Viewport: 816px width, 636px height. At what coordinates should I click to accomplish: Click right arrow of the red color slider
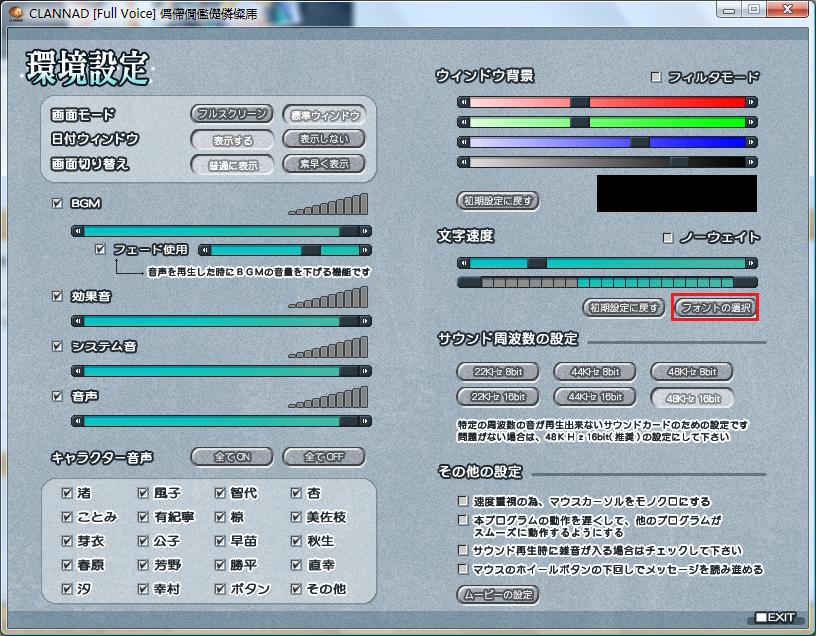click(x=751, y=103)
